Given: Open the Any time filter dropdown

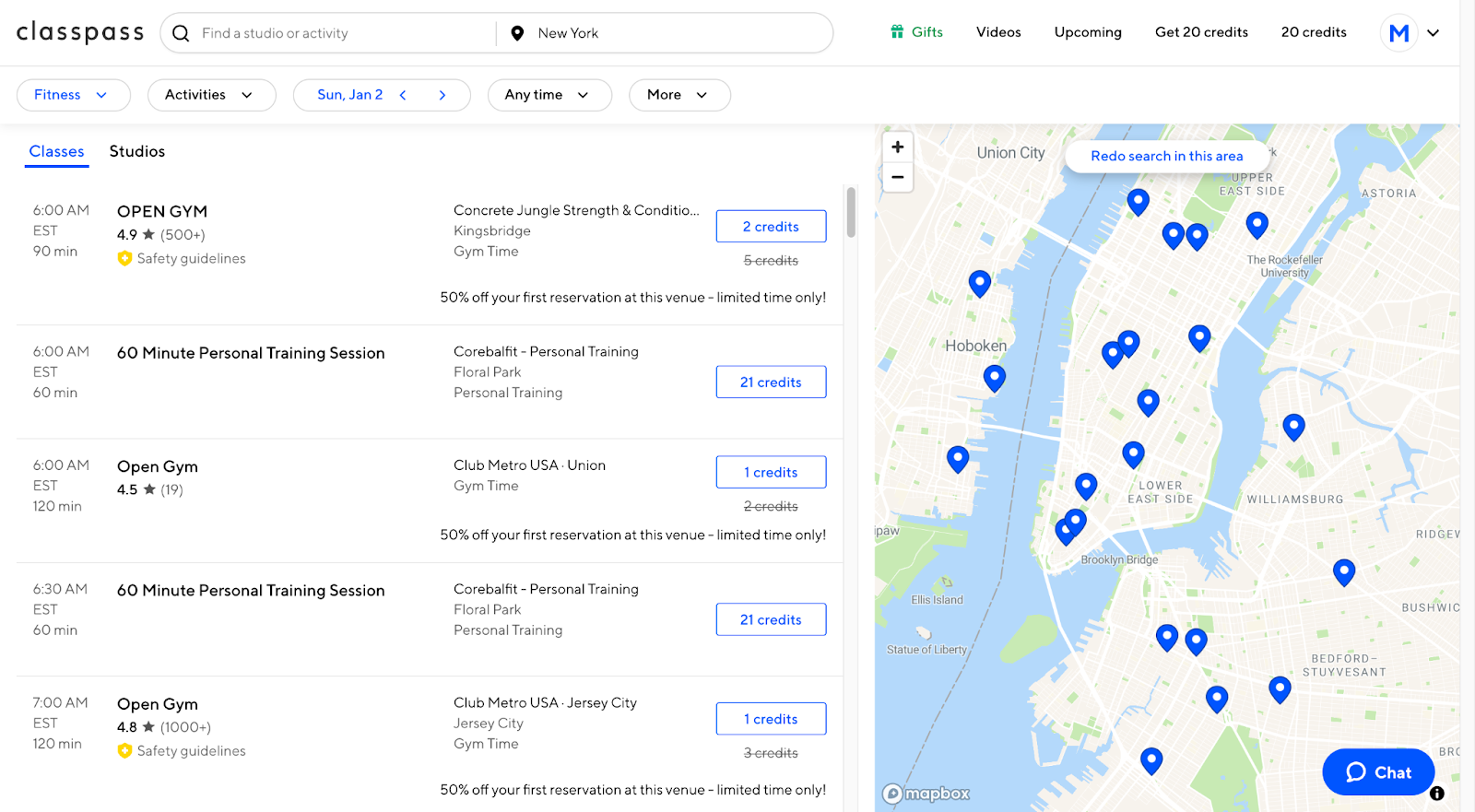Looking at the screenshot, I should click(549, 95).
